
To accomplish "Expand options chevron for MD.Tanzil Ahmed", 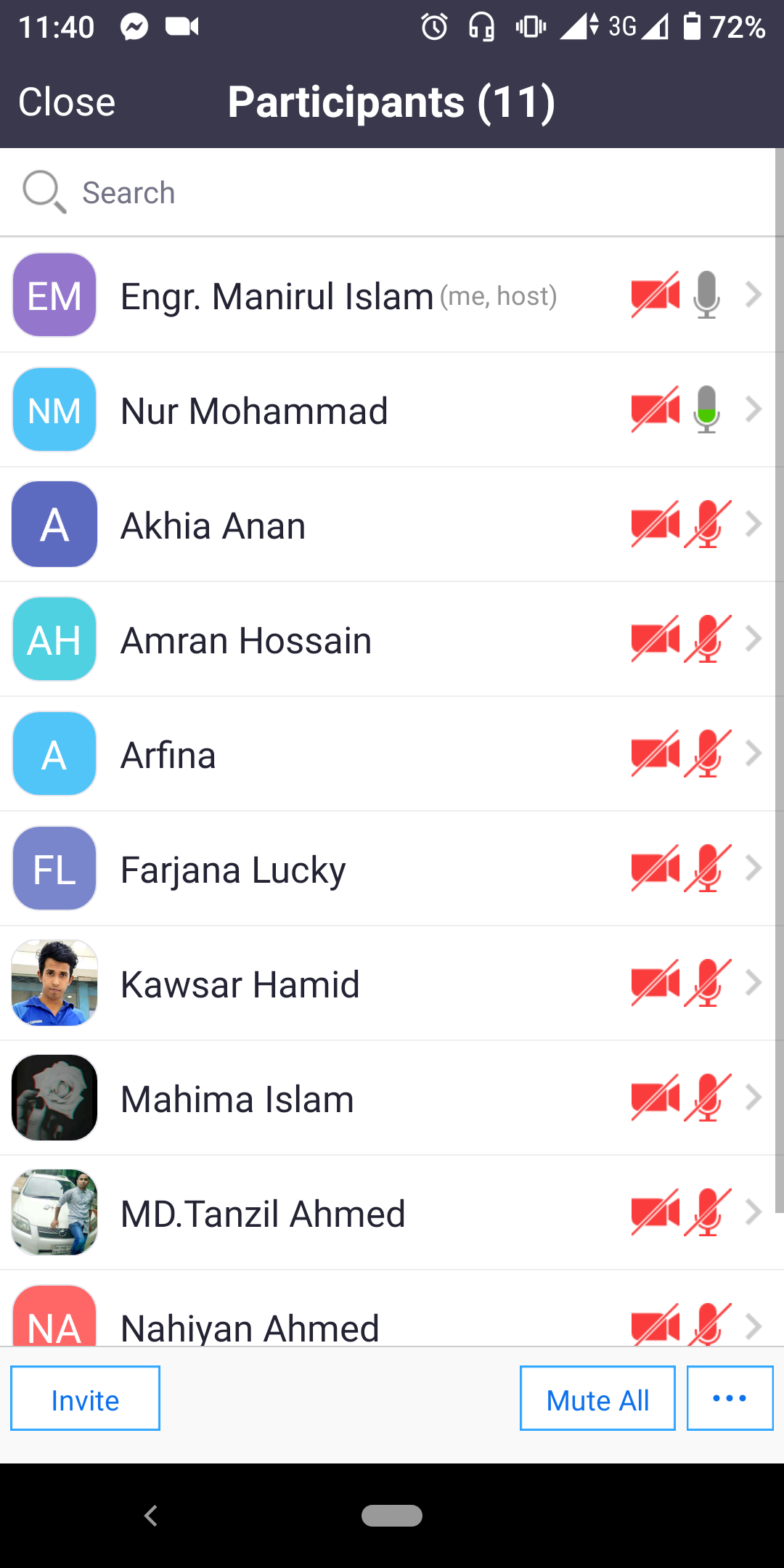I will [754, 1212].
